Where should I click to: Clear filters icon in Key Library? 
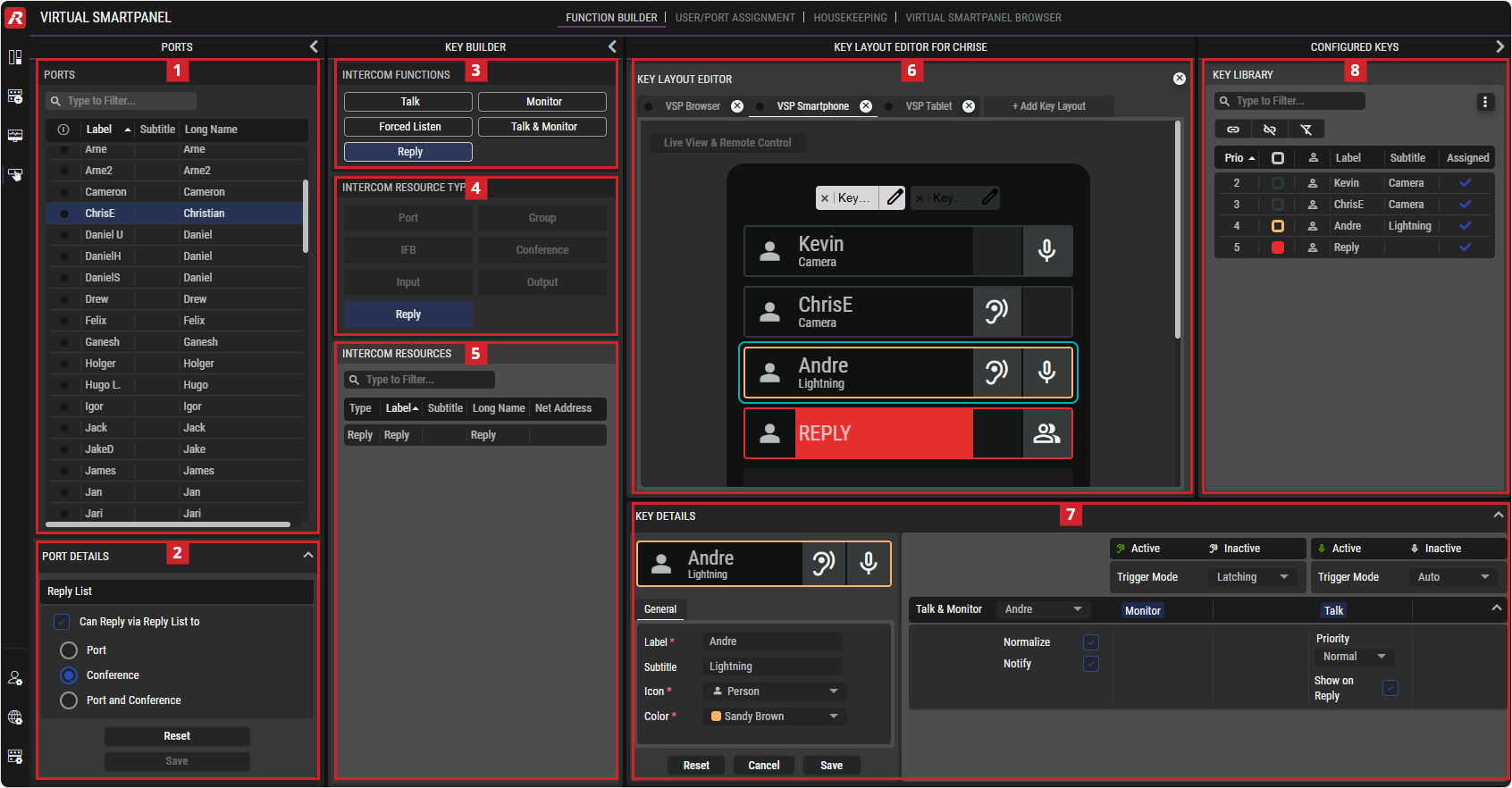(1306, 130)
